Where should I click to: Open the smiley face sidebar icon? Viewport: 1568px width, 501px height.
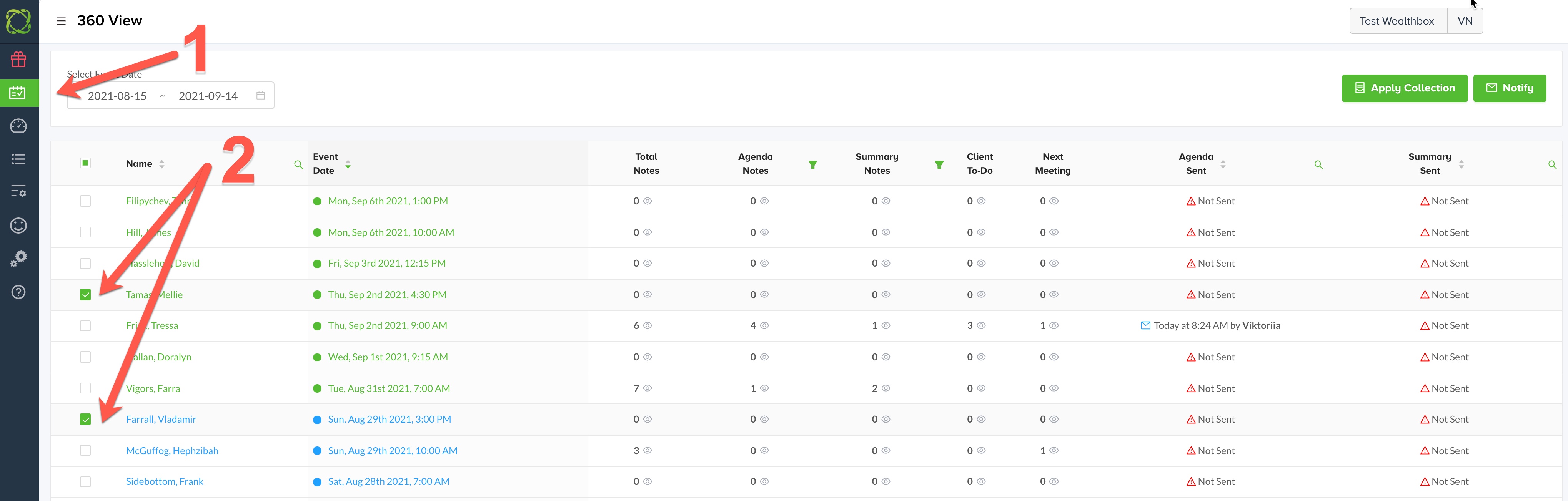(x=18, y=226)
